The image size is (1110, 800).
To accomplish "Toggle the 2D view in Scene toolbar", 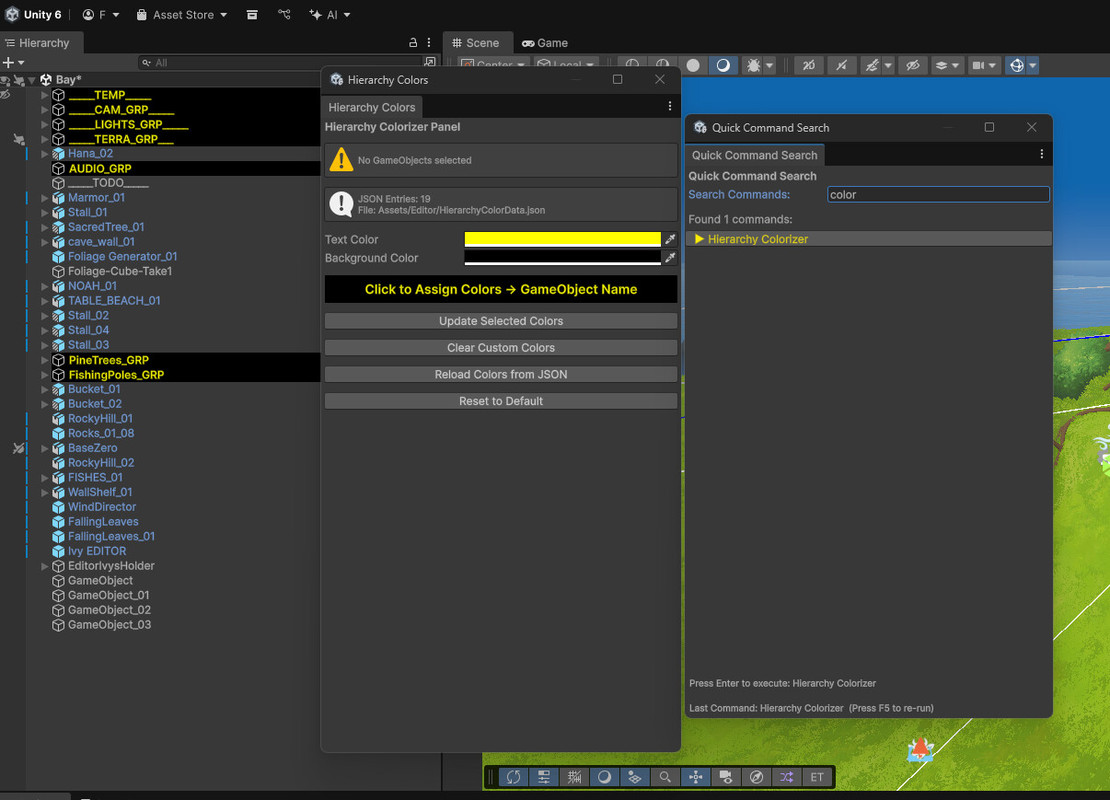I will pos(808,65).
